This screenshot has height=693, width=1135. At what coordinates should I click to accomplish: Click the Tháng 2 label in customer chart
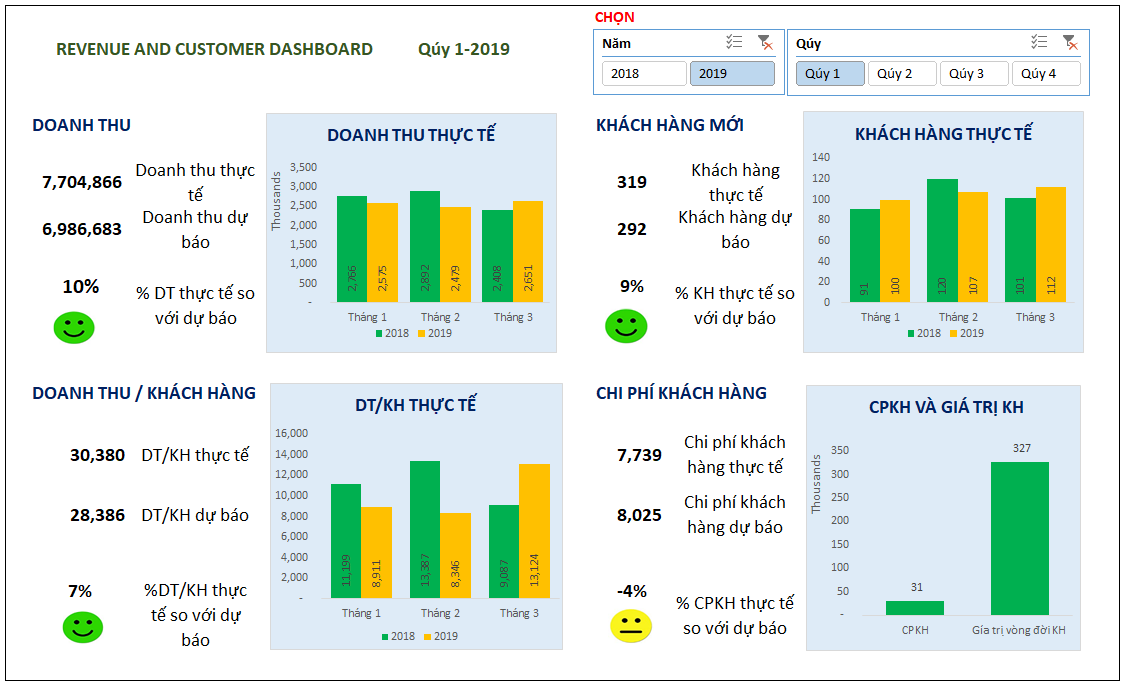pos(958,317)
